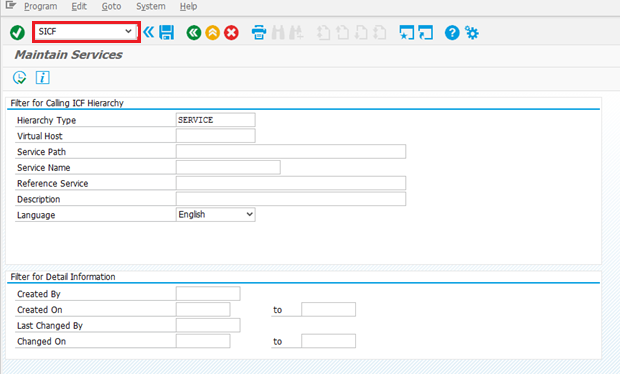Click the green Back arrow icon
This screenshot has width=622, height=374.
[194, 33]
